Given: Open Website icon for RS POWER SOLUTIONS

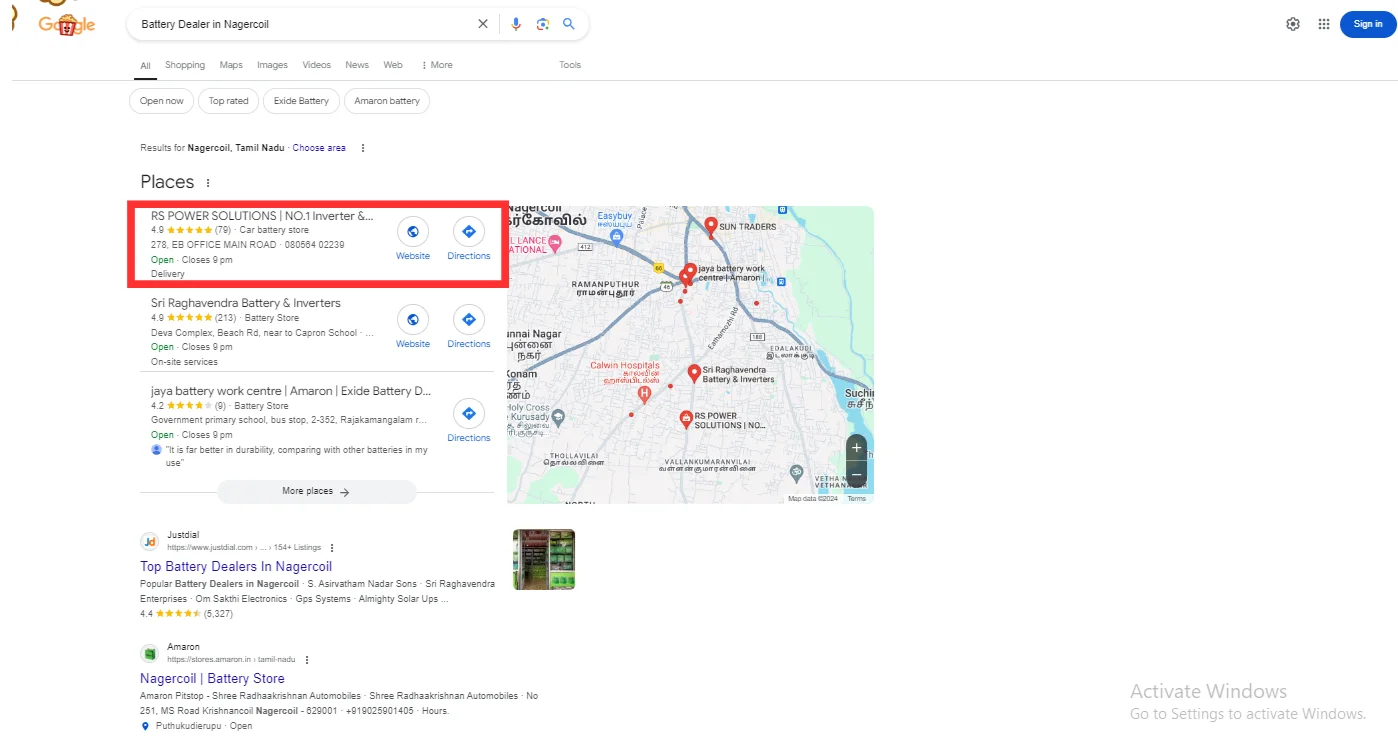Looking at the screenshot, I should [x=413, y=232].
